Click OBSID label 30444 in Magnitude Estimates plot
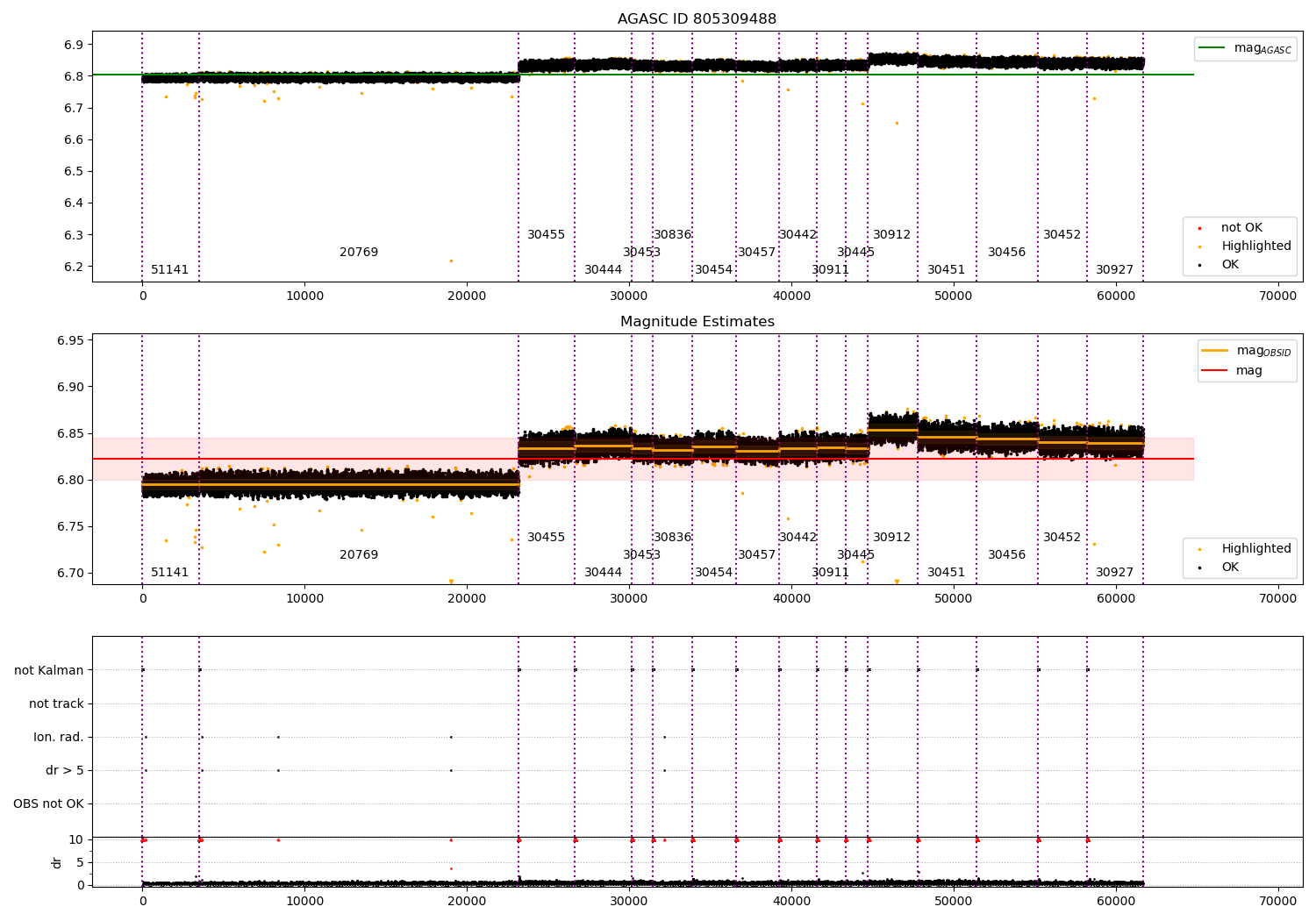The width and height of the screenshot is (1316, 921). [x=603, y=573]
